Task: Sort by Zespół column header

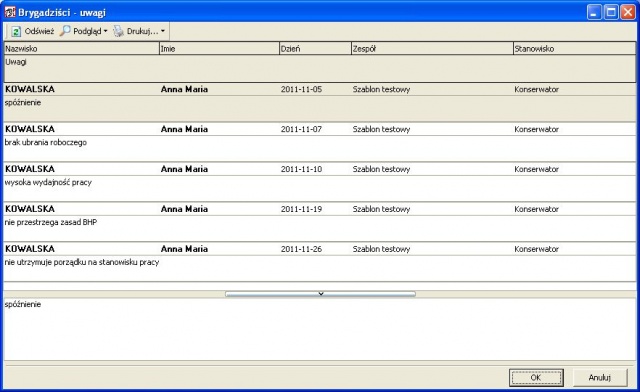Action: coord(432,49)
